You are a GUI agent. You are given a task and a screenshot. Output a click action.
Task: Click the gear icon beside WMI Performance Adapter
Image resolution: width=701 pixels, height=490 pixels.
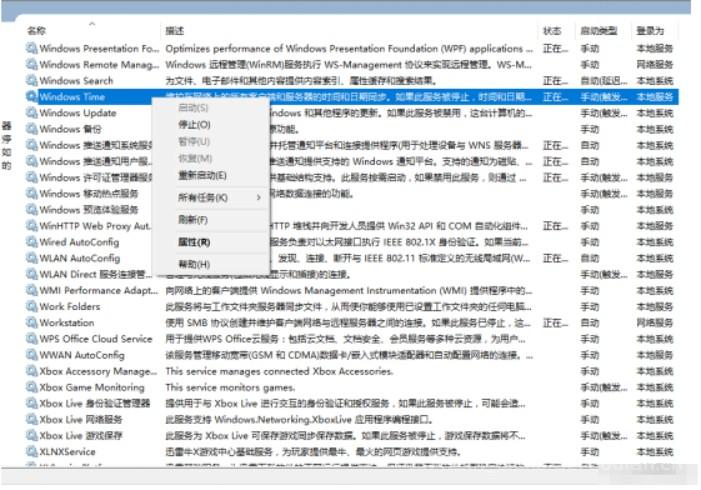pyautogui.click(x=31, y=290)
